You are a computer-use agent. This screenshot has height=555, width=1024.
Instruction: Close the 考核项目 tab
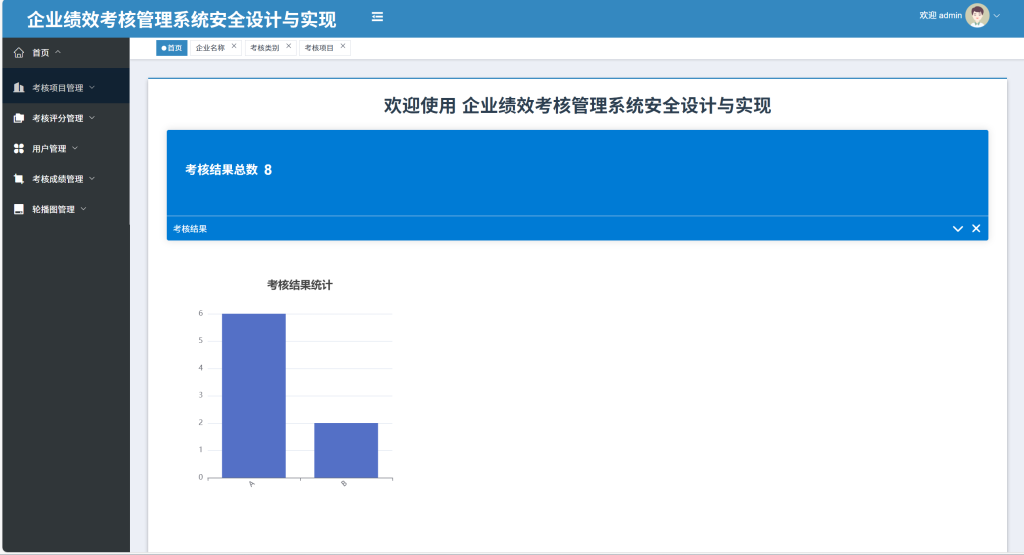tap(343, 46)
